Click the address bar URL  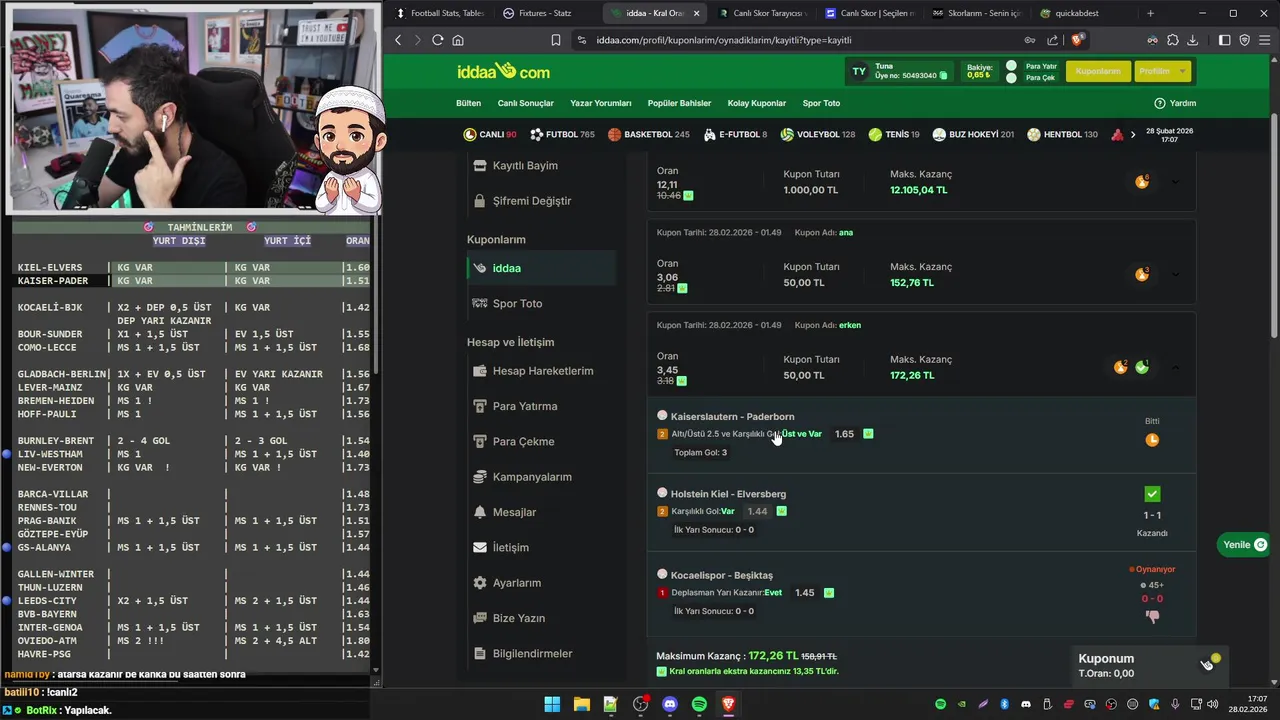tap(723, 40)
